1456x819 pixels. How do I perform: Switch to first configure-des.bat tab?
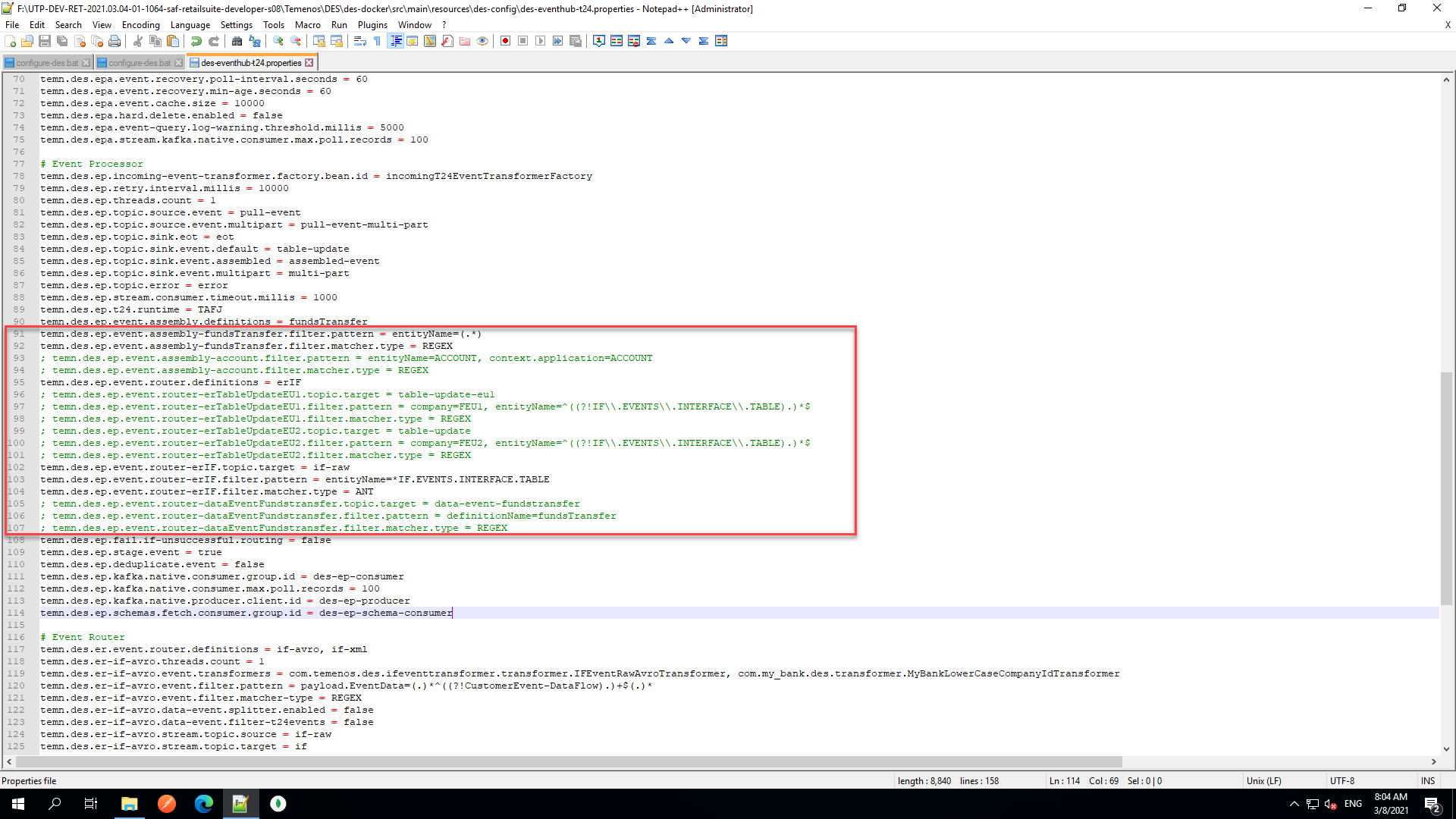pyautogui.click(x=47, y=63)
